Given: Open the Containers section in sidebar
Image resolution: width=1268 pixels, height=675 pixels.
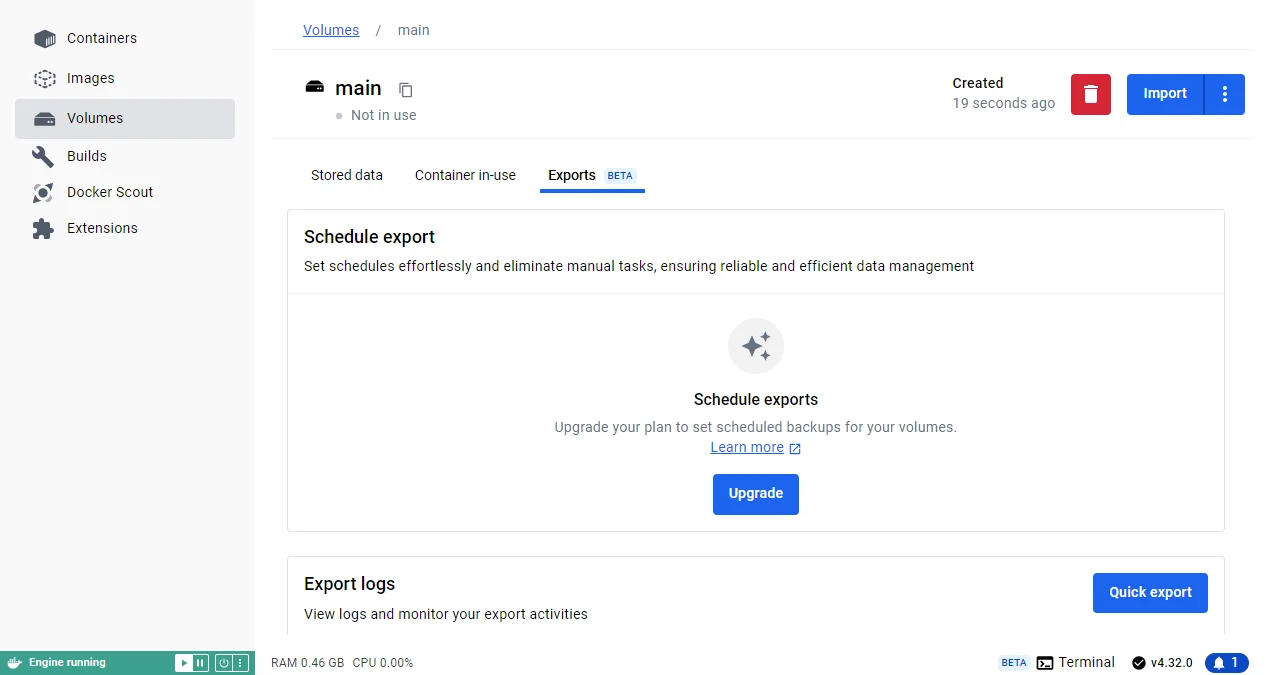Looking at the screenshot, I should coord(101,38).
